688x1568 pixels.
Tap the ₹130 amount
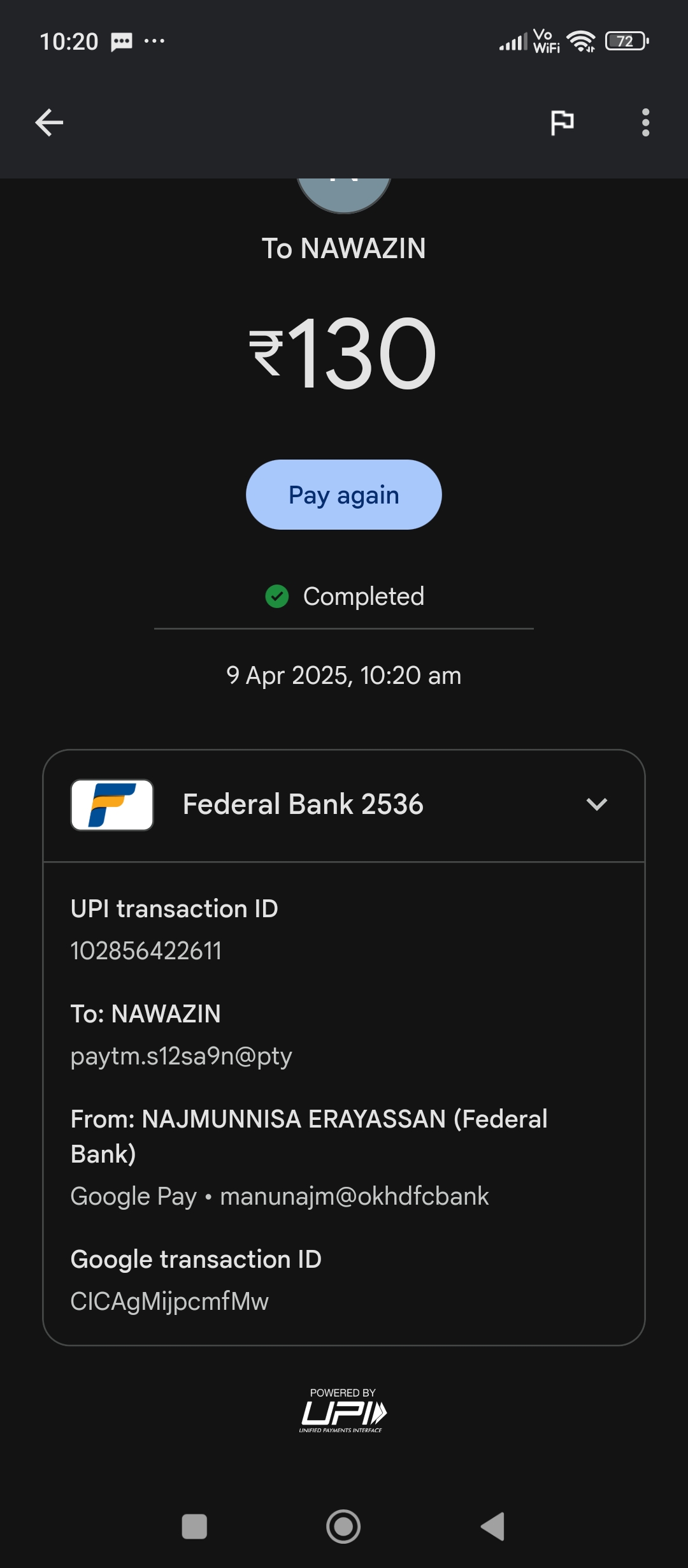click(x=344, y=353)
